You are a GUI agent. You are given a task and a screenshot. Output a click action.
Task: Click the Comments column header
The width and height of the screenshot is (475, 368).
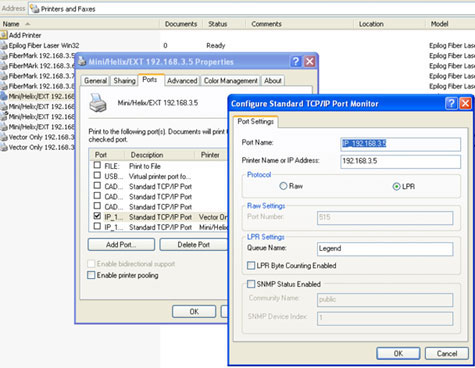[299, 24]
